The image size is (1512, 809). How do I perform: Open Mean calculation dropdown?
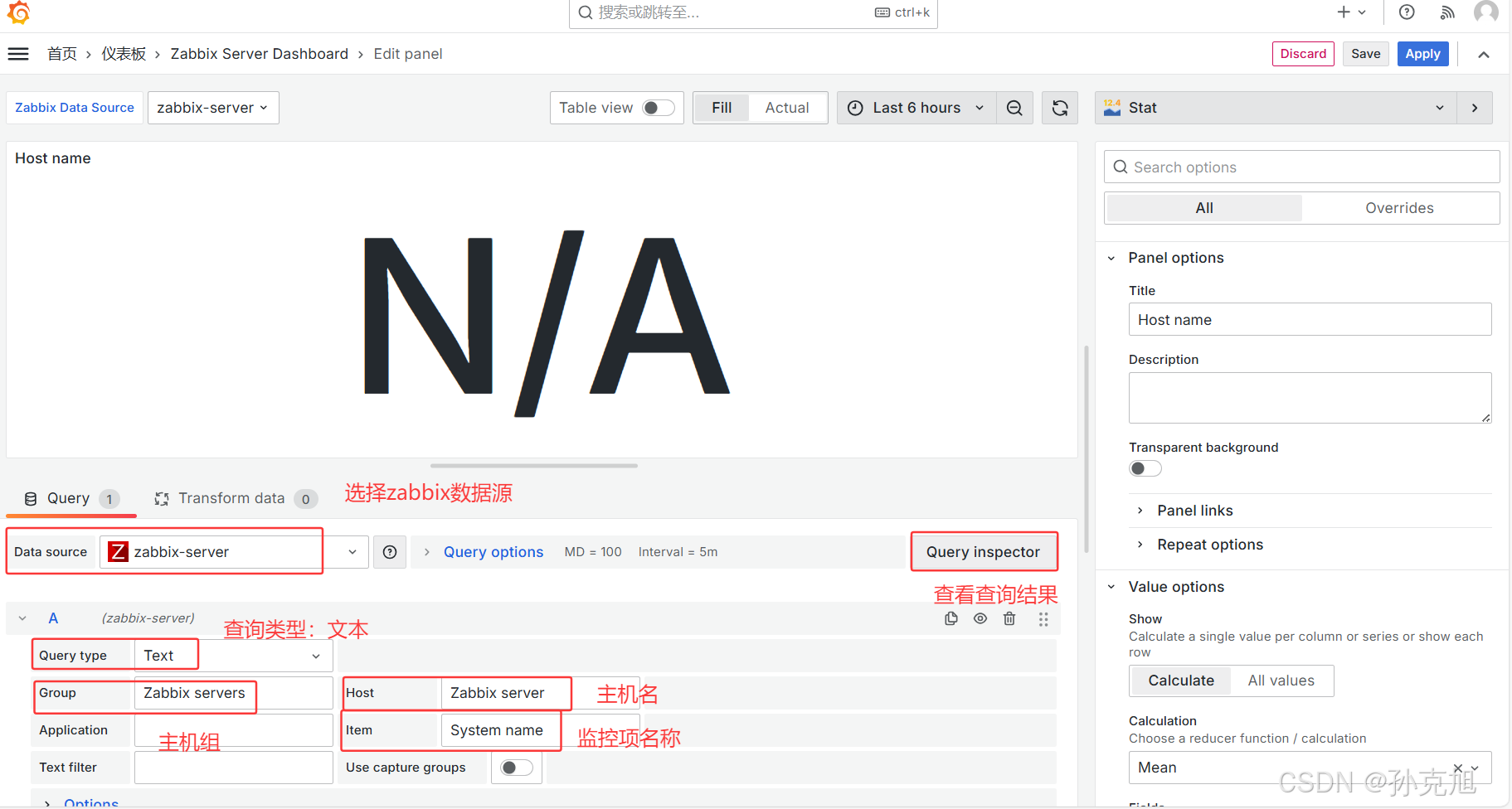(1310, 768)
